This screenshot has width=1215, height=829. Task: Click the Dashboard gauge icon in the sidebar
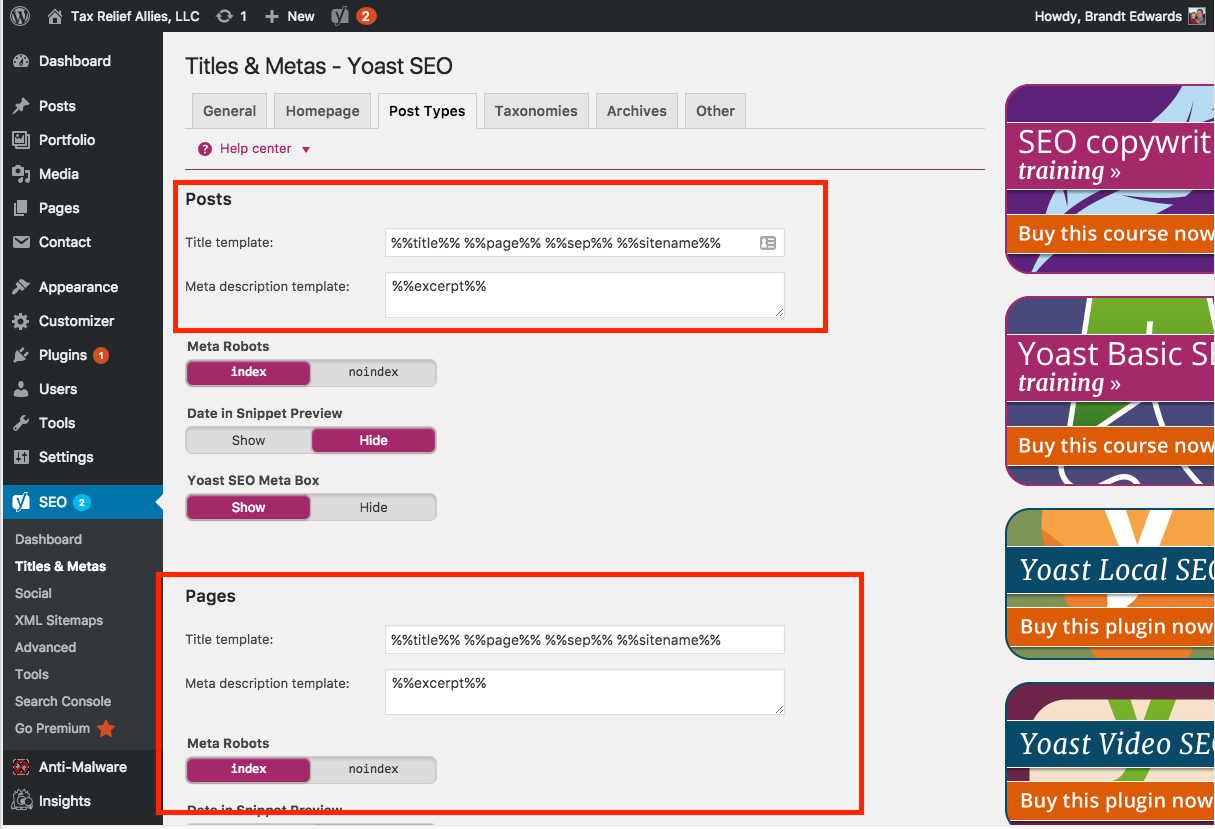[21, 61]
